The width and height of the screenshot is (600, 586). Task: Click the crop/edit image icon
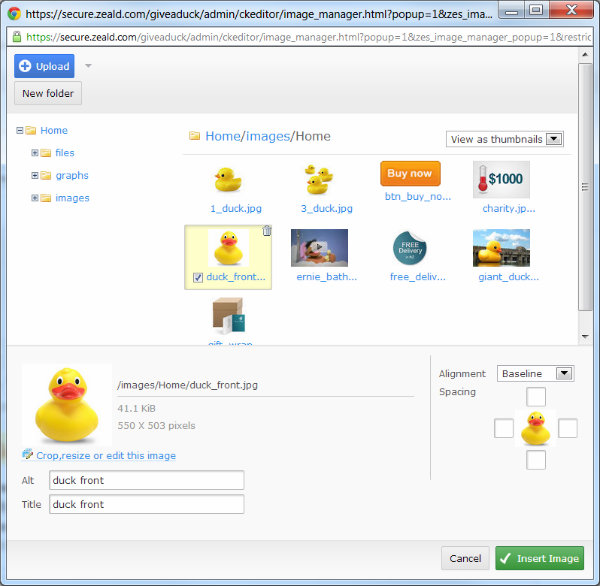click(x=28, y=454)
